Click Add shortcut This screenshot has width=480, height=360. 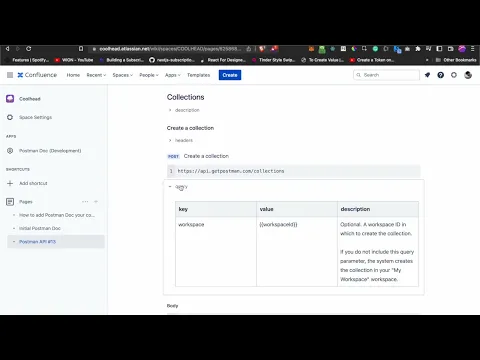point(33,183)
